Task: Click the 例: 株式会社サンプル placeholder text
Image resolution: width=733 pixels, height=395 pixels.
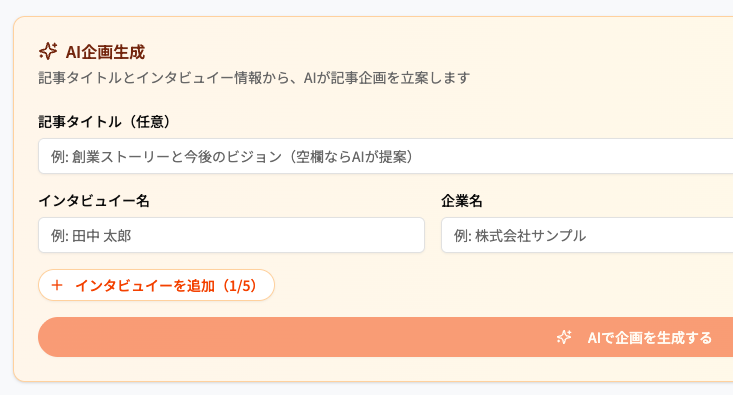Action: [x=520, y=236]
